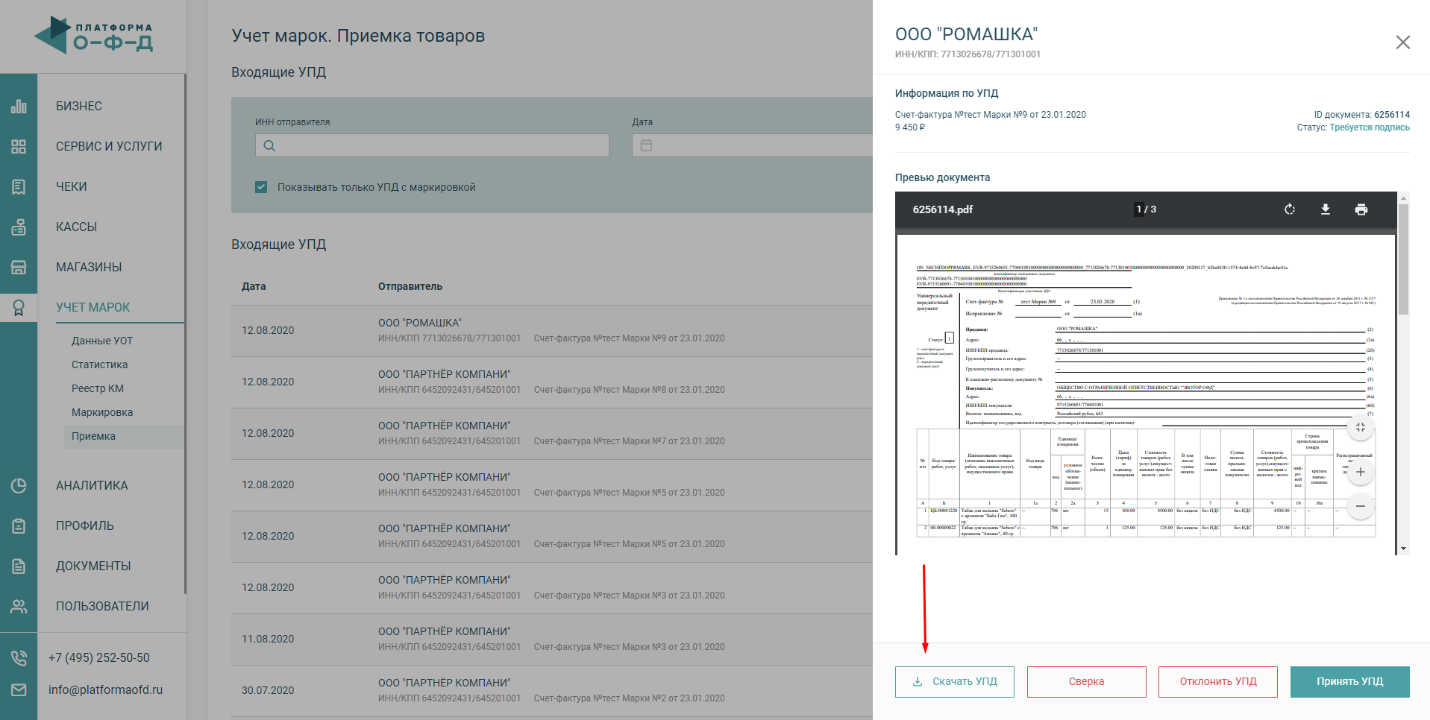Open the ЧЕКИ receipt icon
1430x720 pixels.
(18, 187)
